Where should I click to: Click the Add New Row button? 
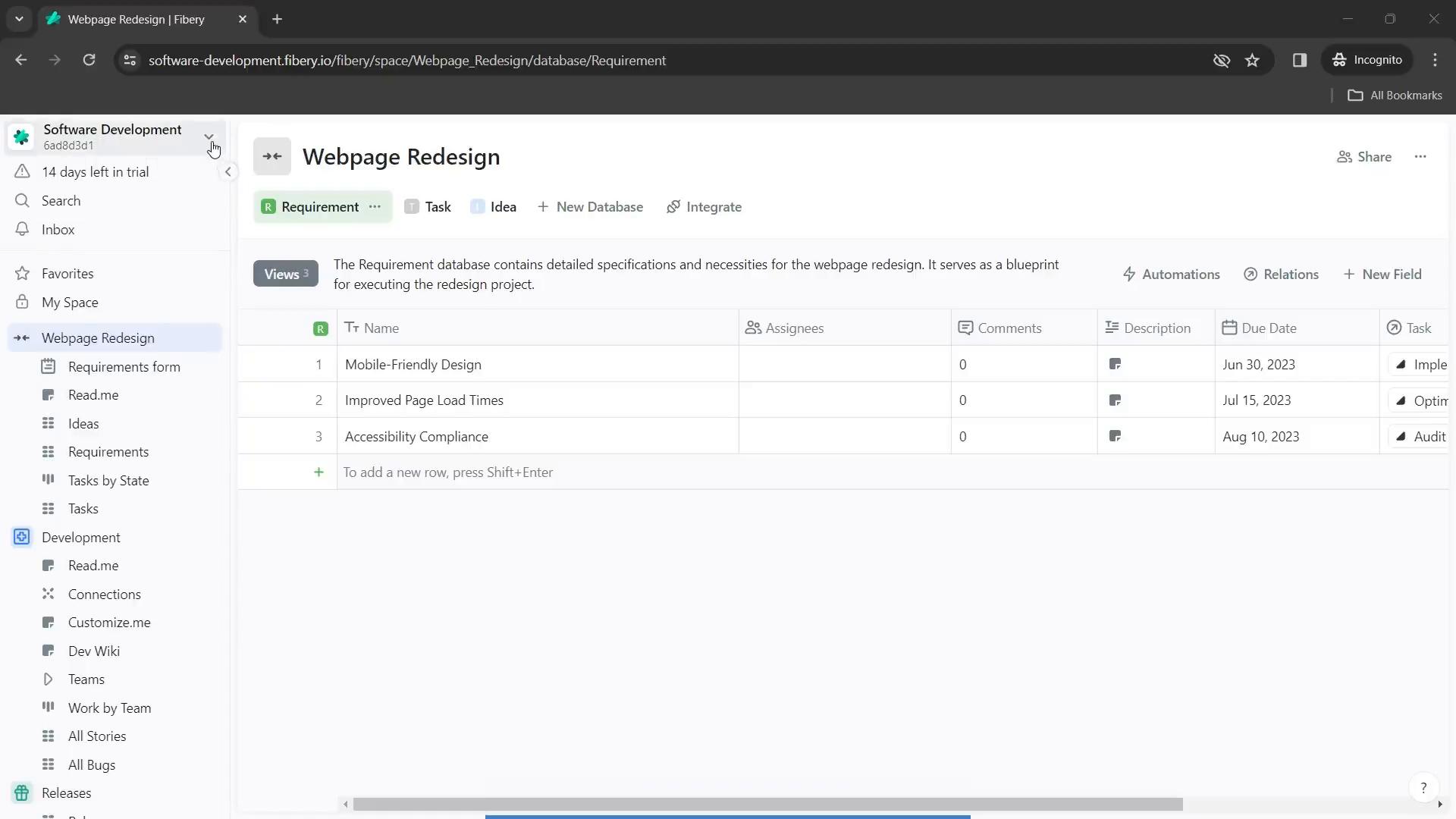click(x=318, y=472)
